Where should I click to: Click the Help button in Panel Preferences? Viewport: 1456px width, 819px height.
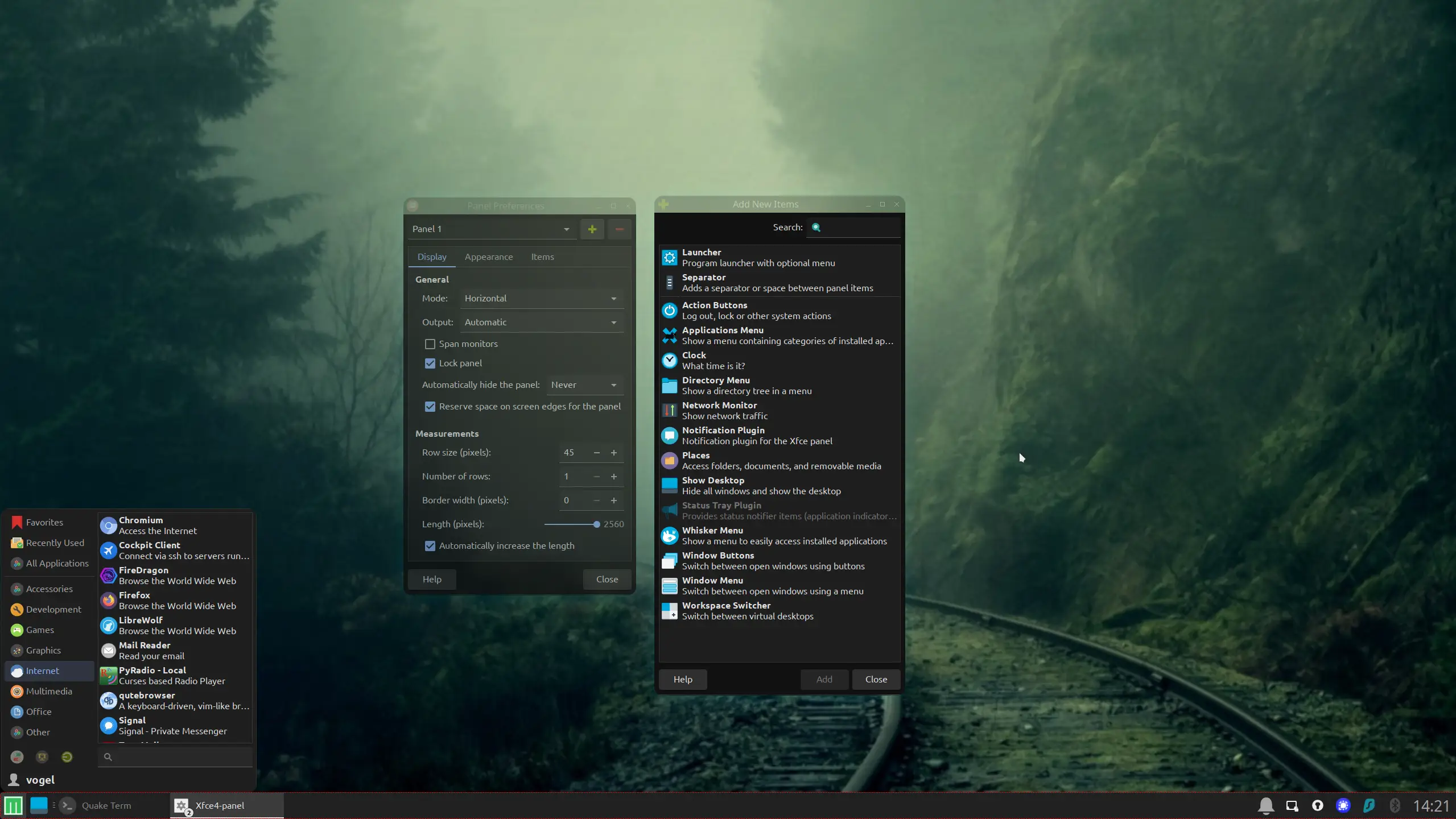pyautogui.click(x=432, y=580)
